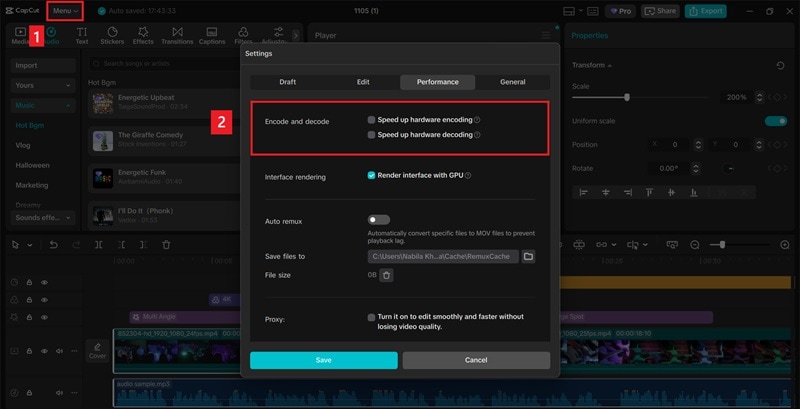Click the timeline zoom in magnifier
Screen dimensions: 800x409
[x=785, y=245]
